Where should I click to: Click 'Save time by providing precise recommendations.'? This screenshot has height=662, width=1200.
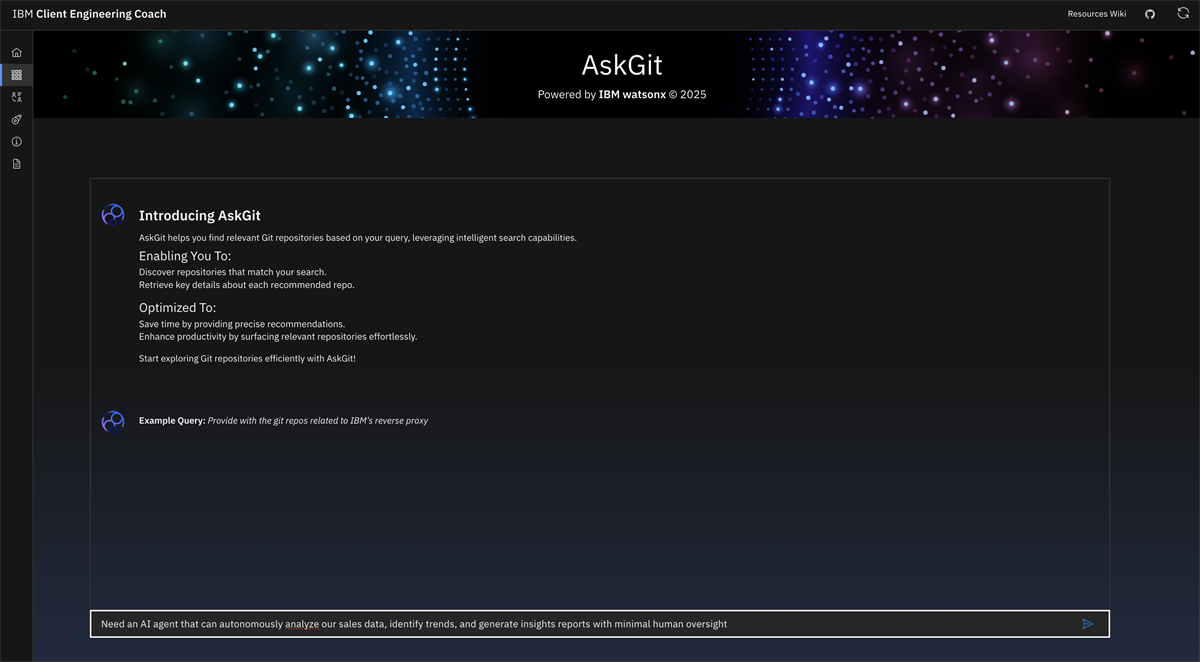(242, 324)
